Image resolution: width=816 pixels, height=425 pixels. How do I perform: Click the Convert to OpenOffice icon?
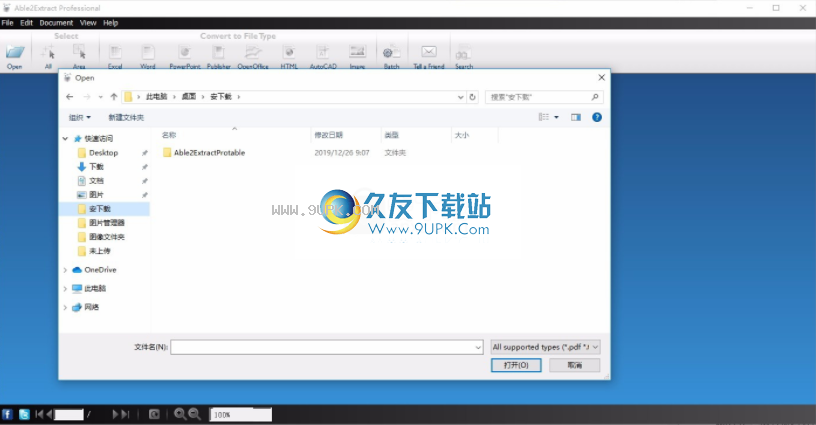click(x=253, y=52)
